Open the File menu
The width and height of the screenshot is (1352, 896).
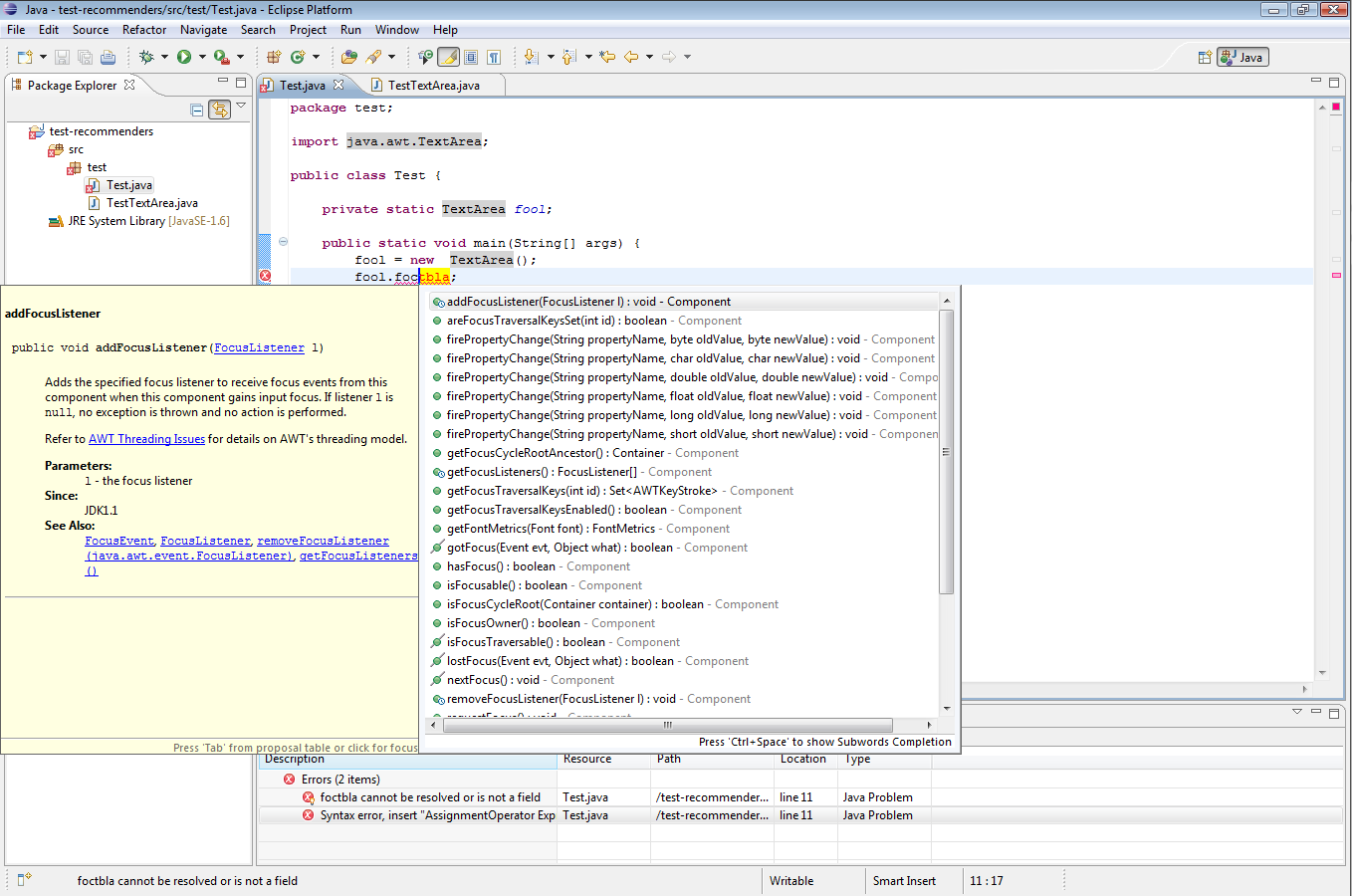pos(16,30)
